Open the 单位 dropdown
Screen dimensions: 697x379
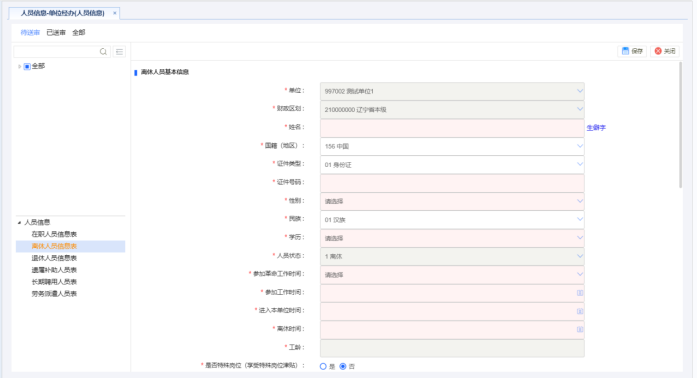point(452,91)
